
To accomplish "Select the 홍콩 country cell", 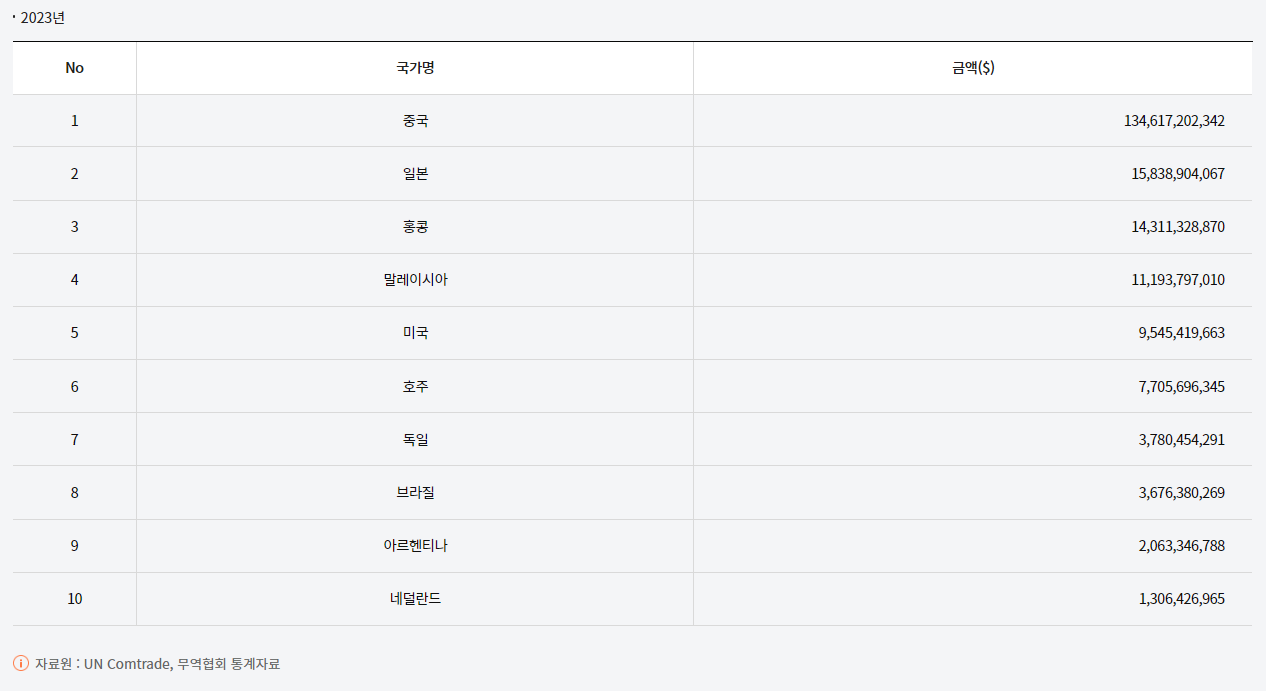I will (415, 227).
